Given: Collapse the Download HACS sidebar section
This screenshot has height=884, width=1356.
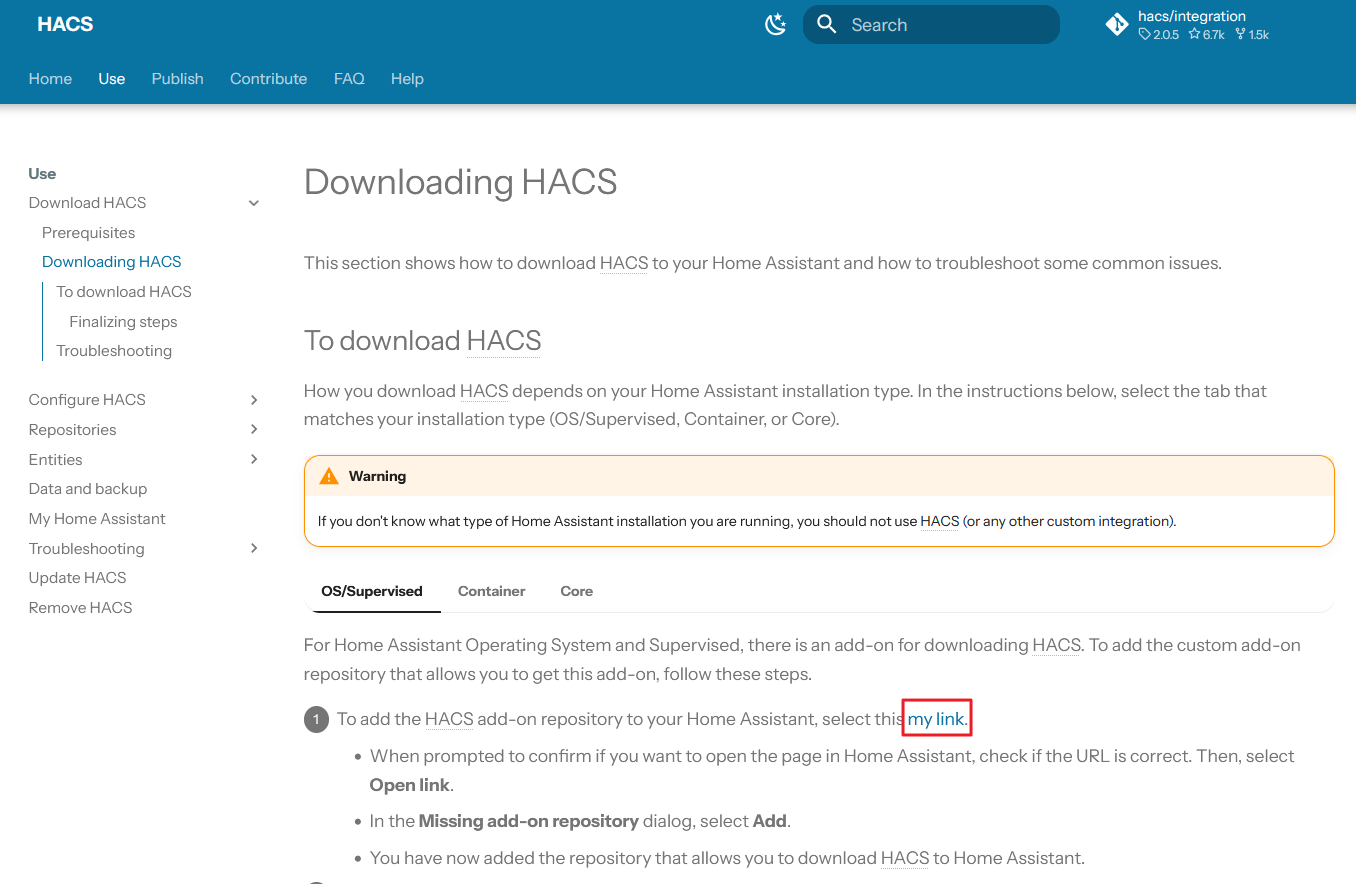Looking at the screenshot, I should [254, 203].
